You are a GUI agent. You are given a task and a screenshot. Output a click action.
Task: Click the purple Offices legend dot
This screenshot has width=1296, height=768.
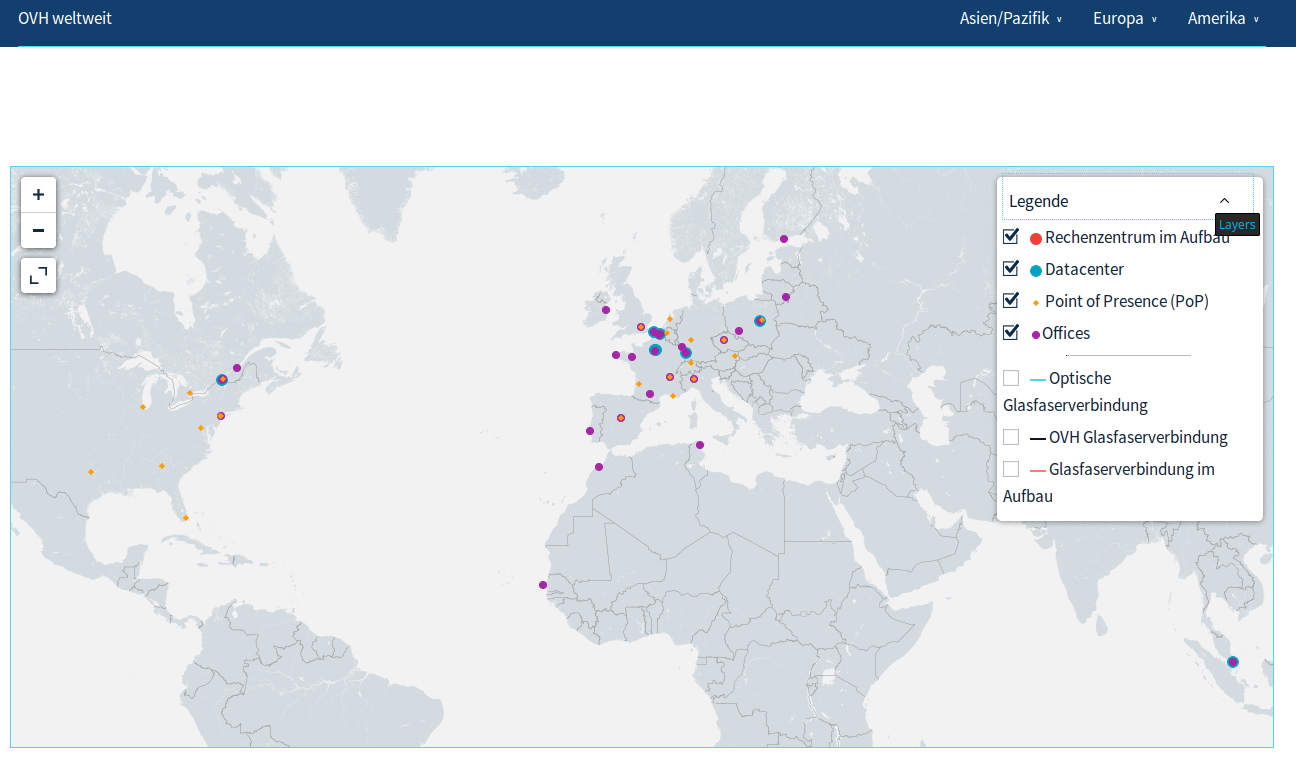click(1035, 335)
